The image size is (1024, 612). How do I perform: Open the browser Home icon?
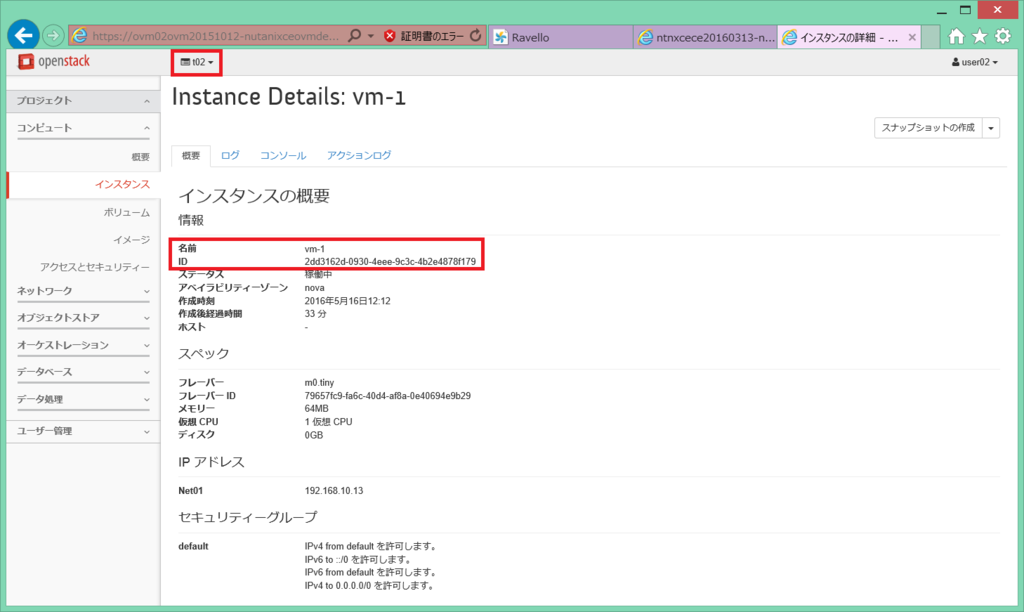[956, 36]
